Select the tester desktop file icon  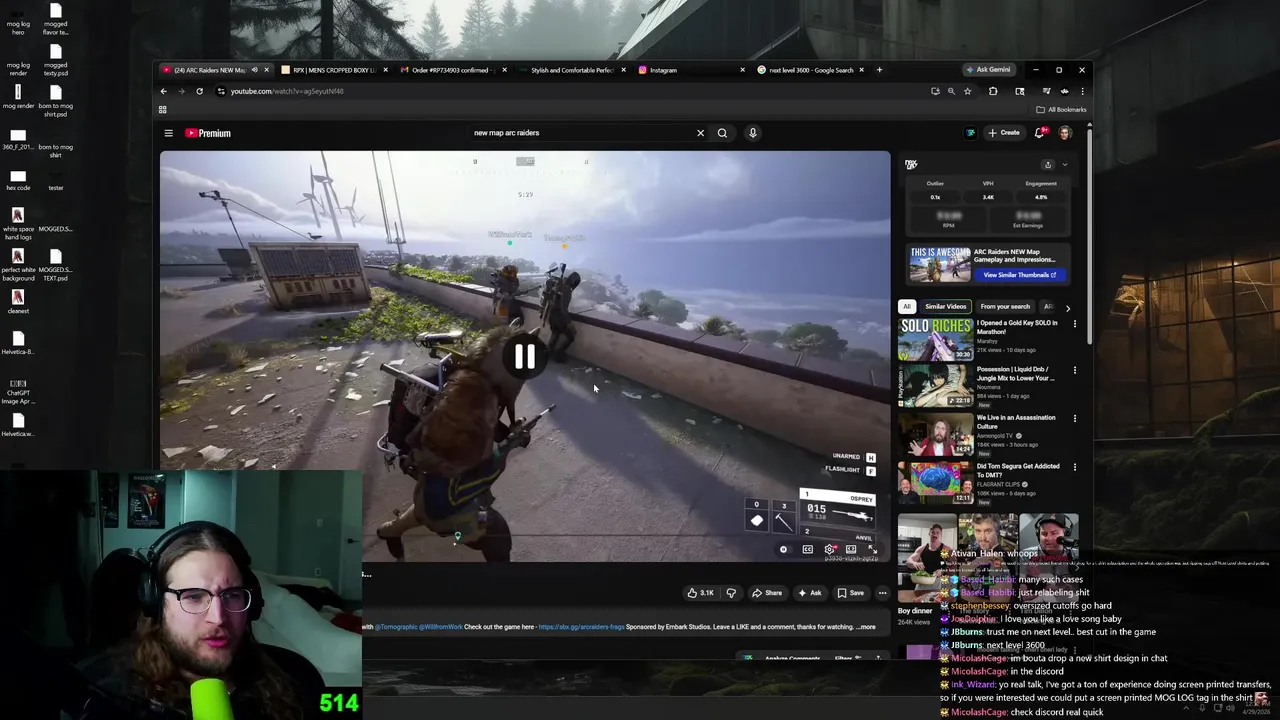pos(55,180)
